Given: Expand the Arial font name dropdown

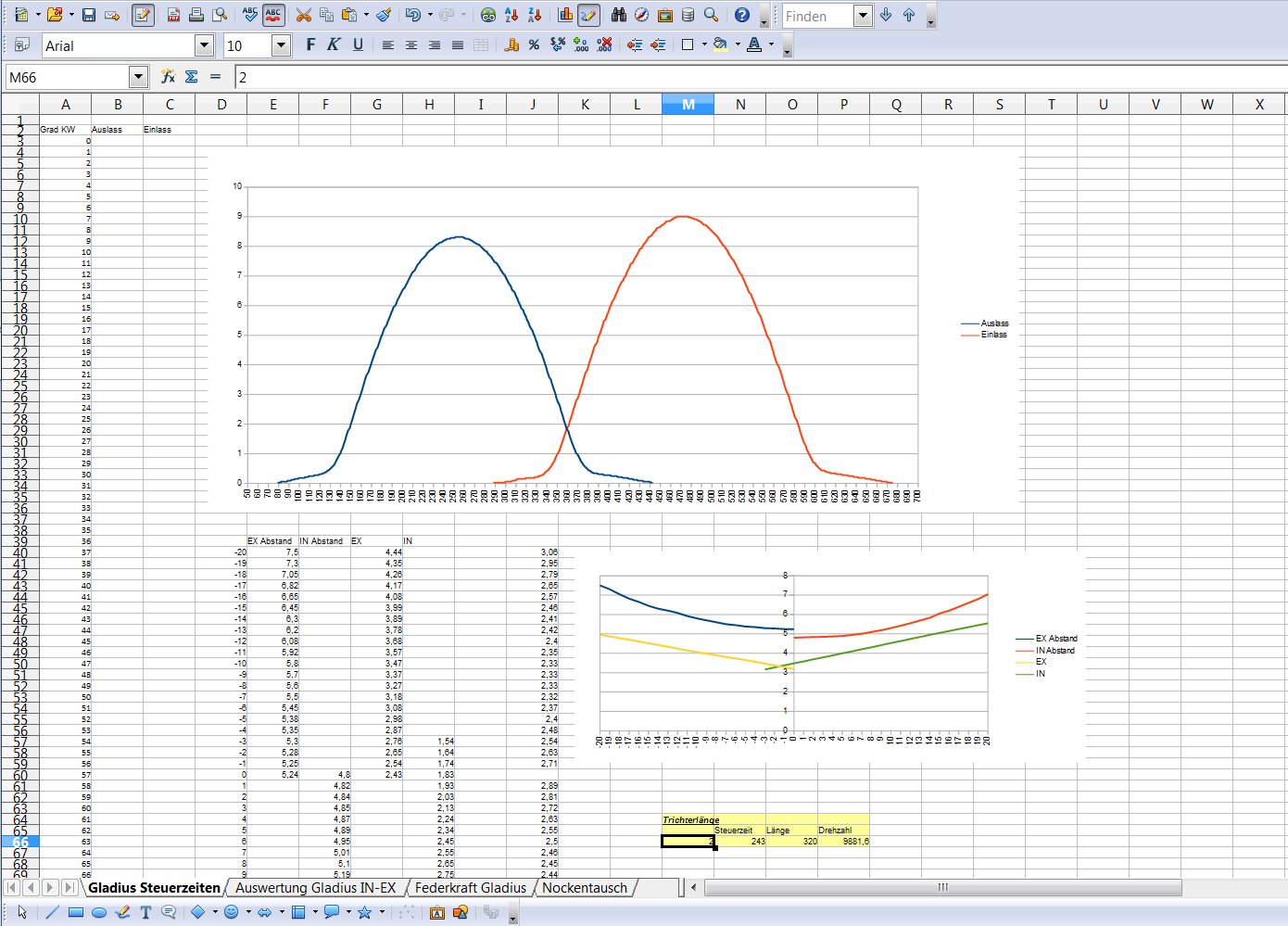Looking at the screenshot, I should pyautogui.click(x=205, y=45).
